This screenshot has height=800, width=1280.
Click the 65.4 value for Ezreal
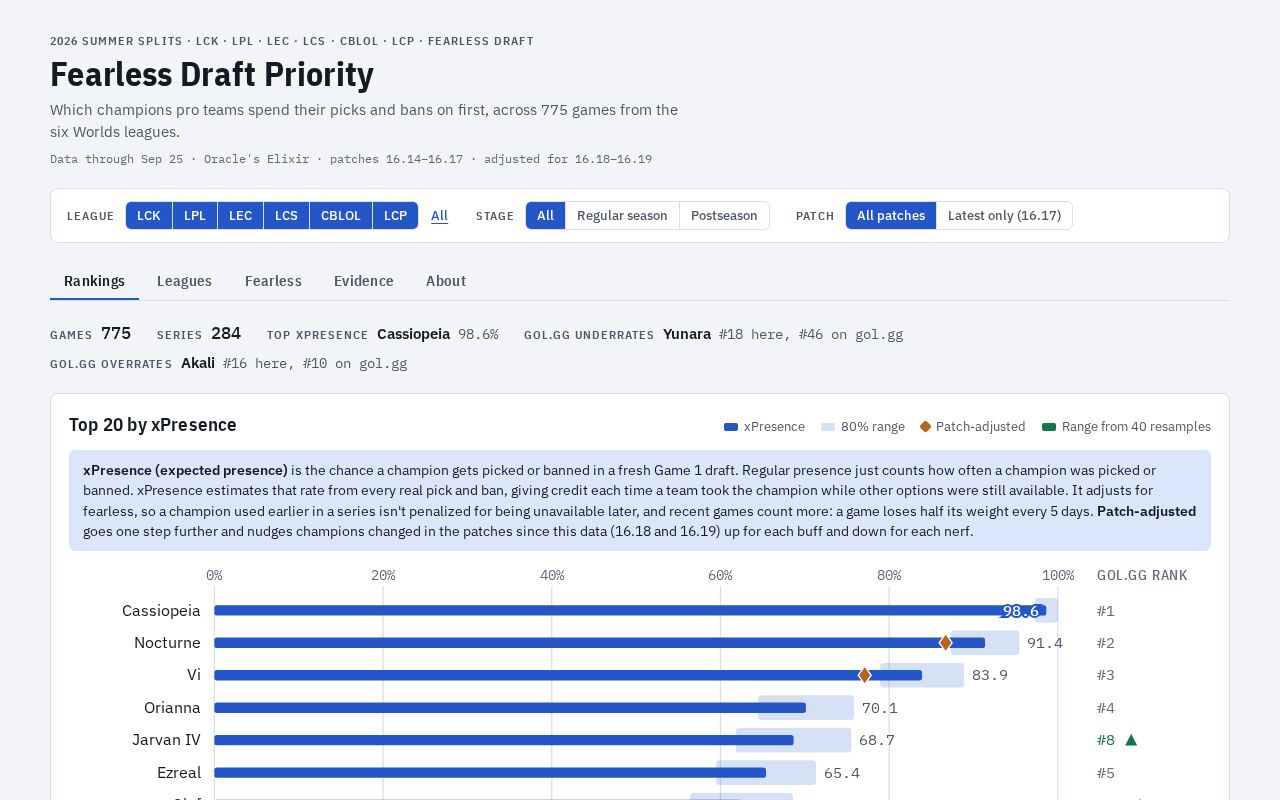[842, 773]
